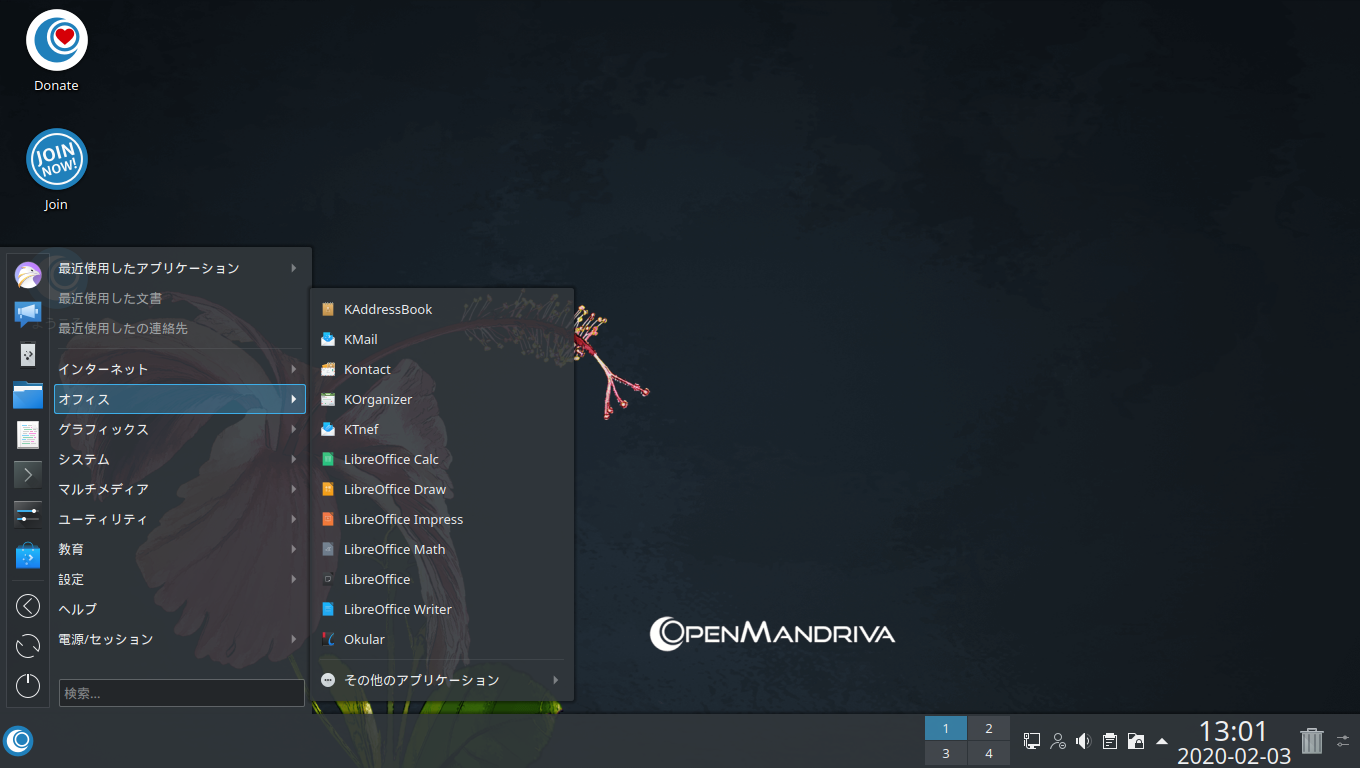Expand the マルチメディア category
The image size is (1360, 768).
(180, 489)
